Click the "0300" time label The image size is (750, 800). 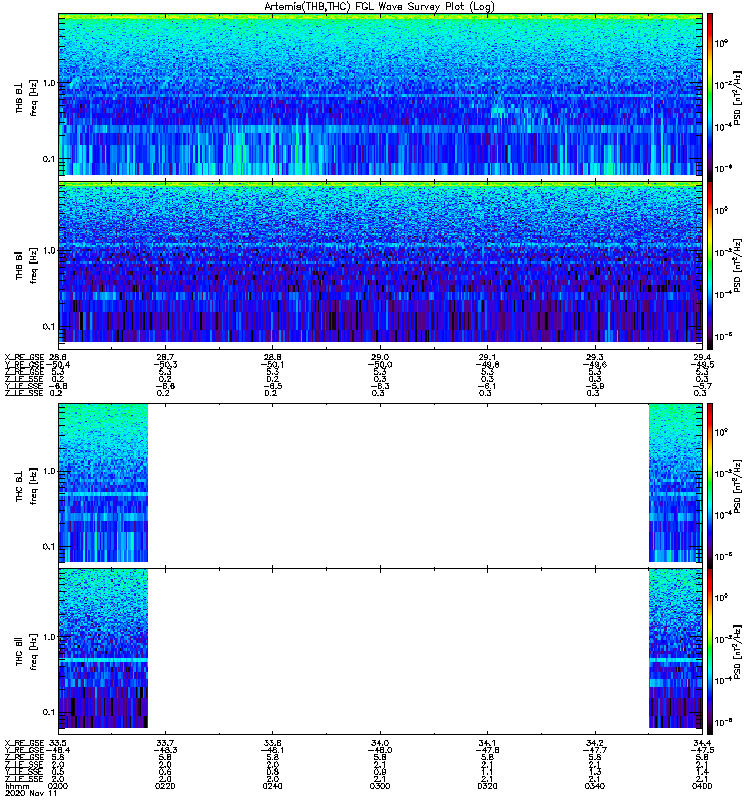point(380,786)
